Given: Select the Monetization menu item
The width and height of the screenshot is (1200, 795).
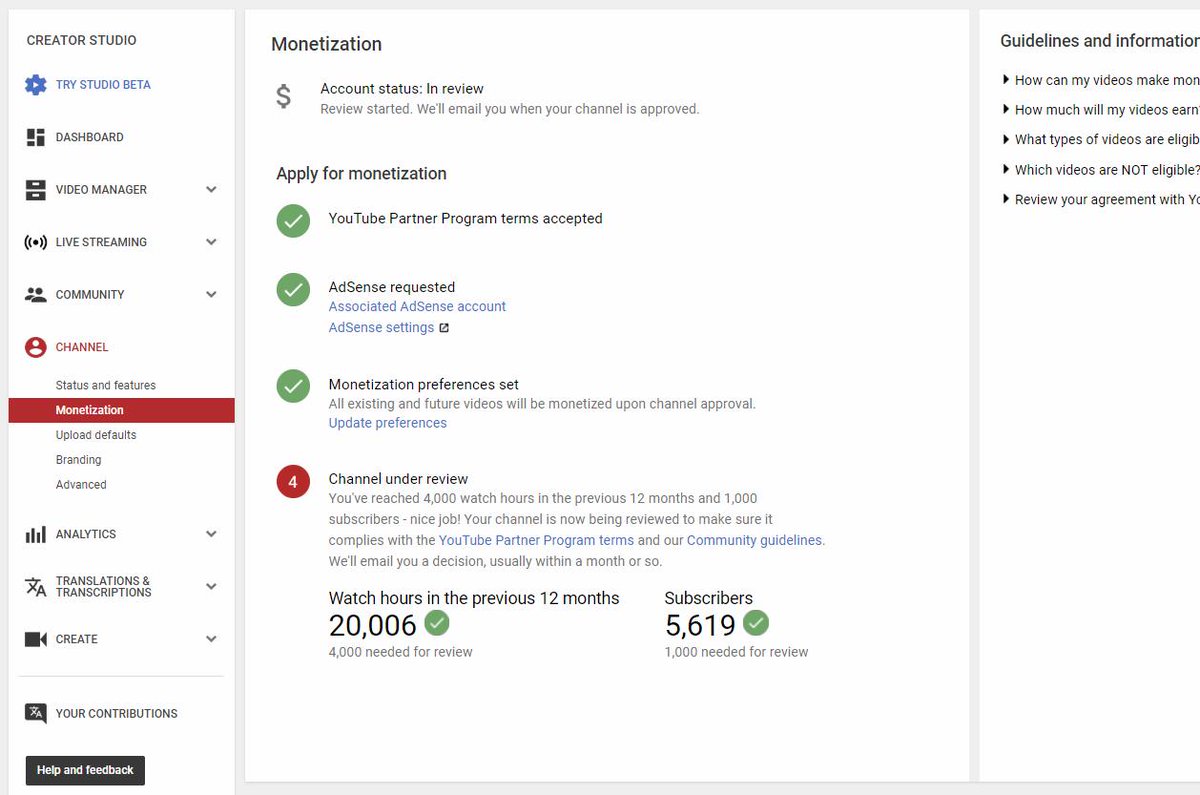Looking at the screenshot, I should (x=121, y=410).
